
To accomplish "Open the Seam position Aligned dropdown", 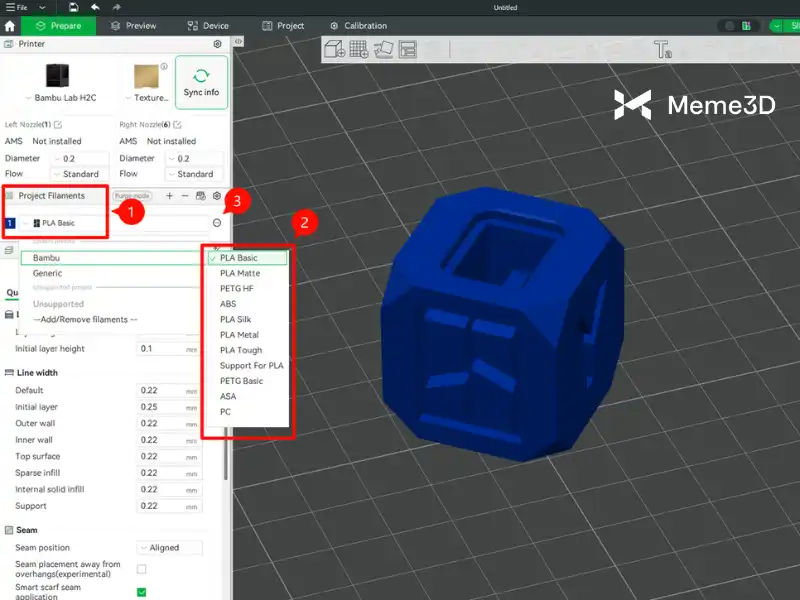I will click(170, 548).
